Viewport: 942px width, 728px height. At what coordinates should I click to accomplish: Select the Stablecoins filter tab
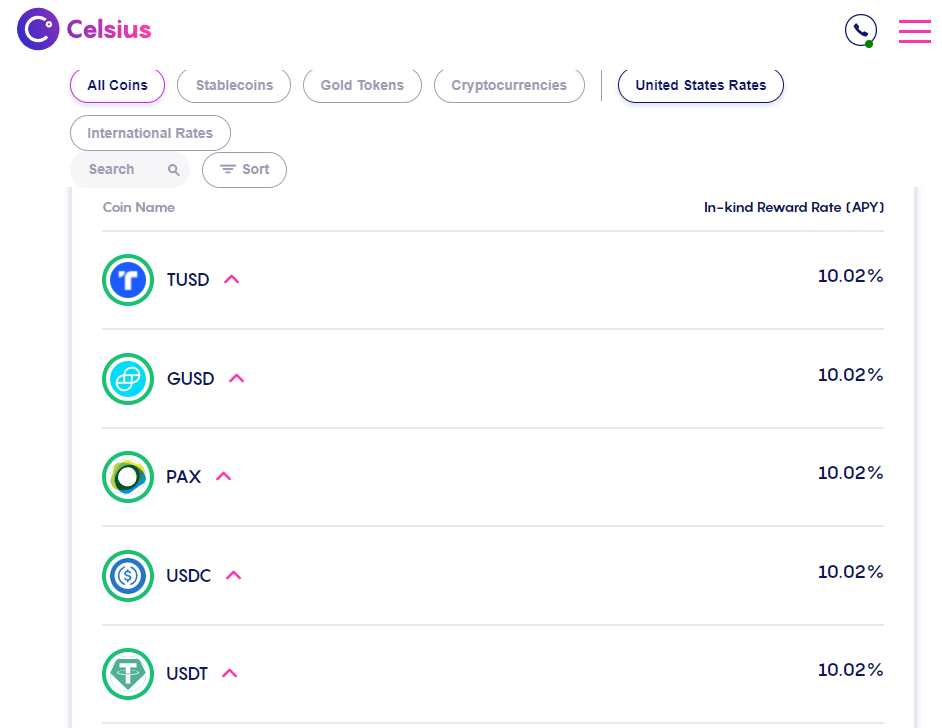click(x=234, y=85)
